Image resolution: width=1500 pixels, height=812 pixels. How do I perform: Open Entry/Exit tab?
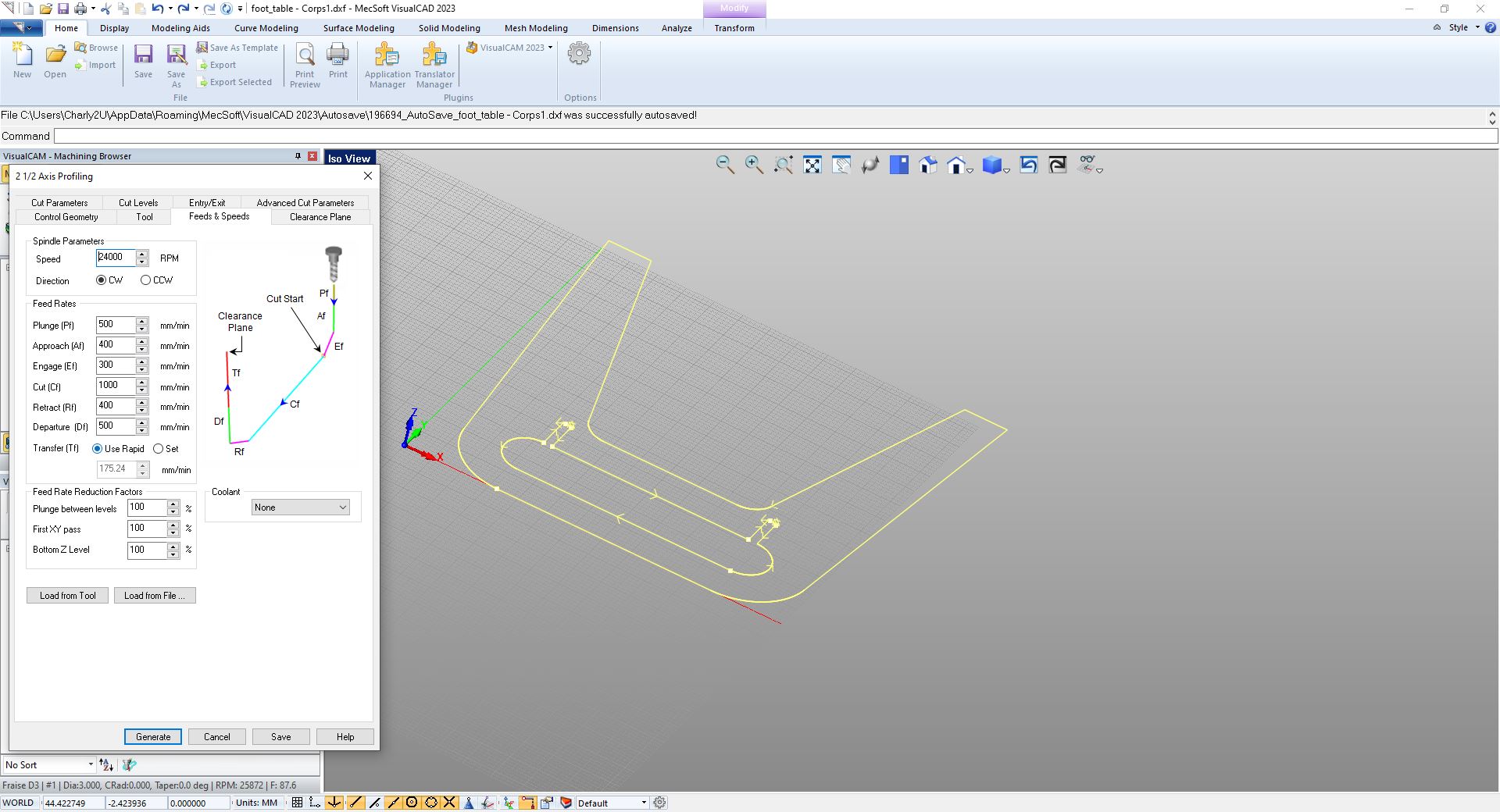pyautogui.click(x=207, y=202)
